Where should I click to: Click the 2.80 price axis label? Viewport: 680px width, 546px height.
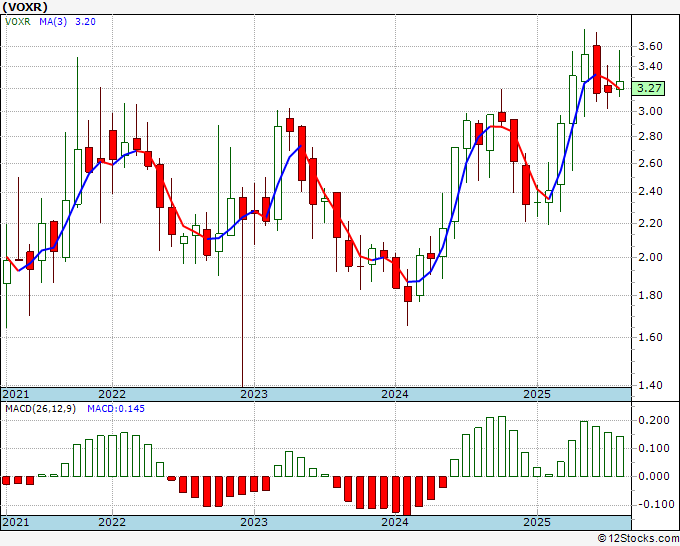650,137
